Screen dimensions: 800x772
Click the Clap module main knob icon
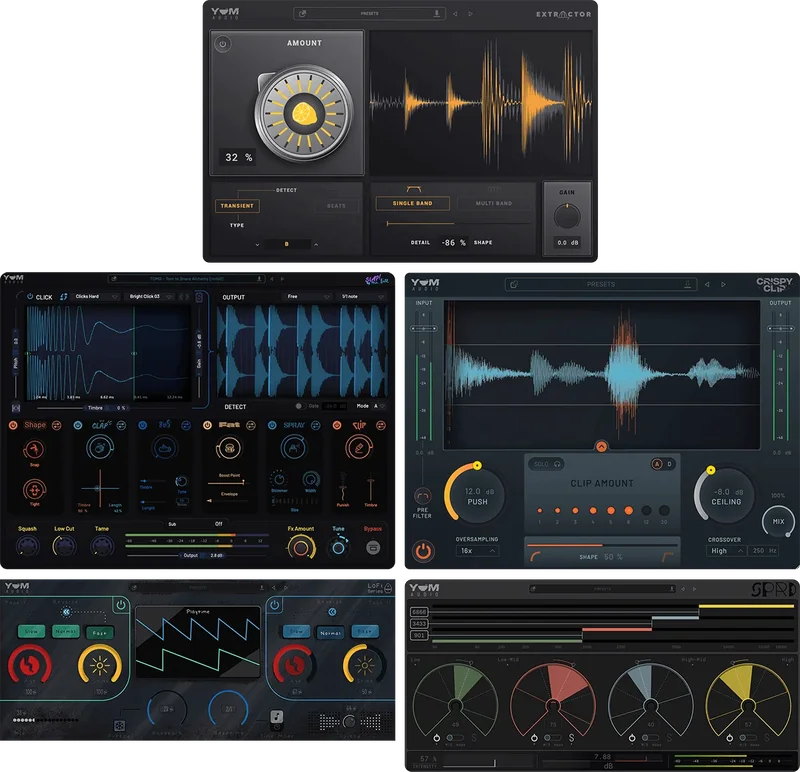(x=100, y=447)
